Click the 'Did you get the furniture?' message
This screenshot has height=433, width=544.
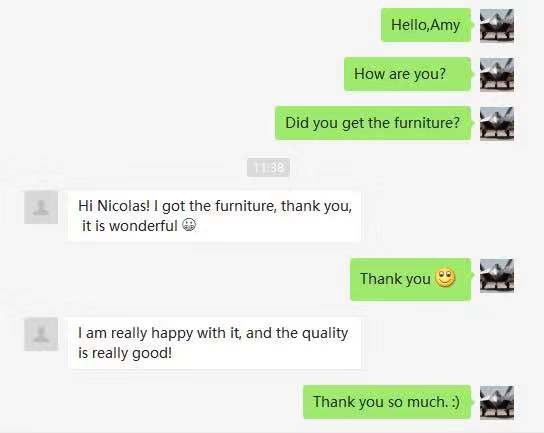(x=373, y=123)
